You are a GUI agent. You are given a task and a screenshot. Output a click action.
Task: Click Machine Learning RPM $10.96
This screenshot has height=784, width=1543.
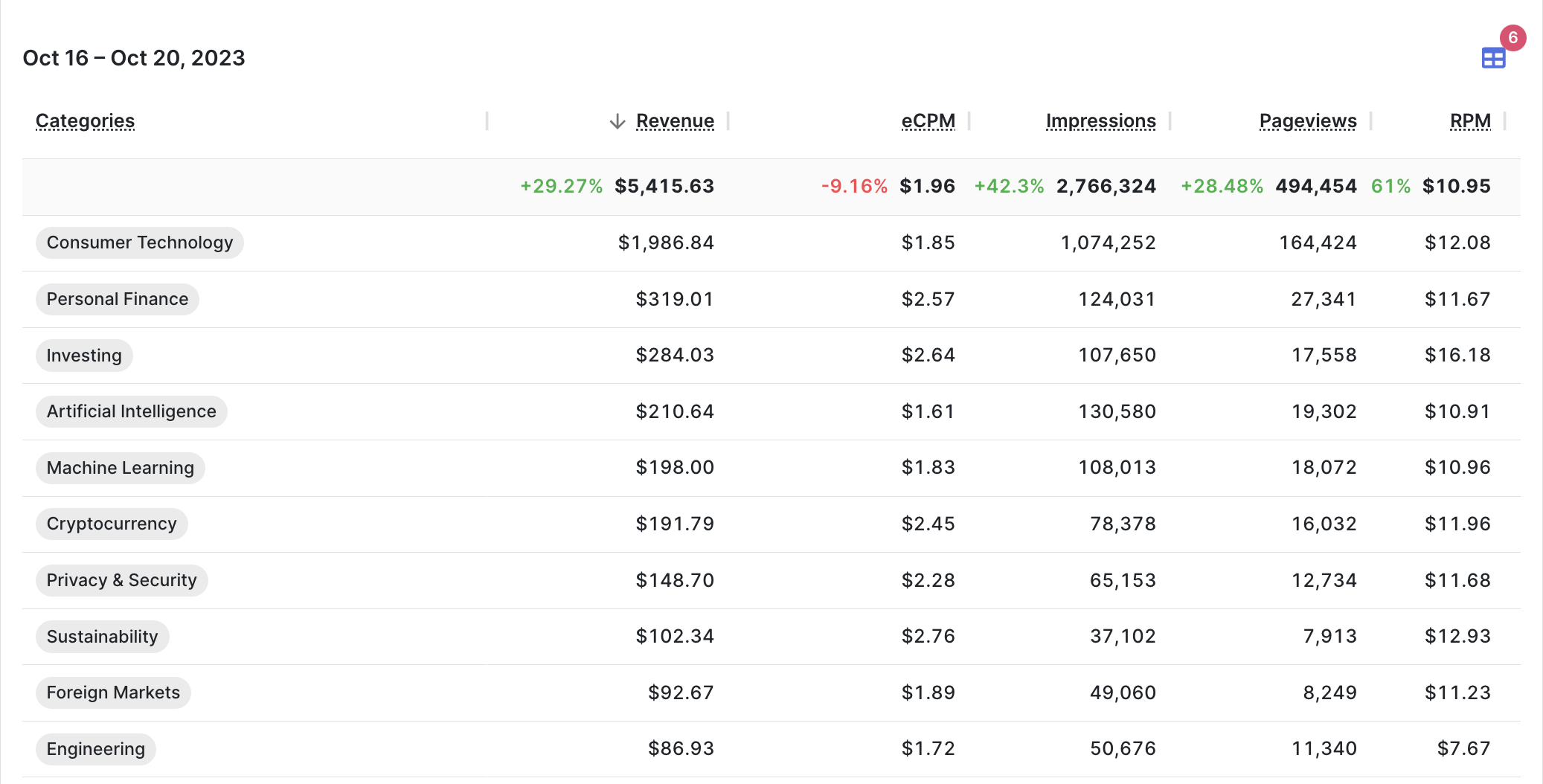[1457, 467]
